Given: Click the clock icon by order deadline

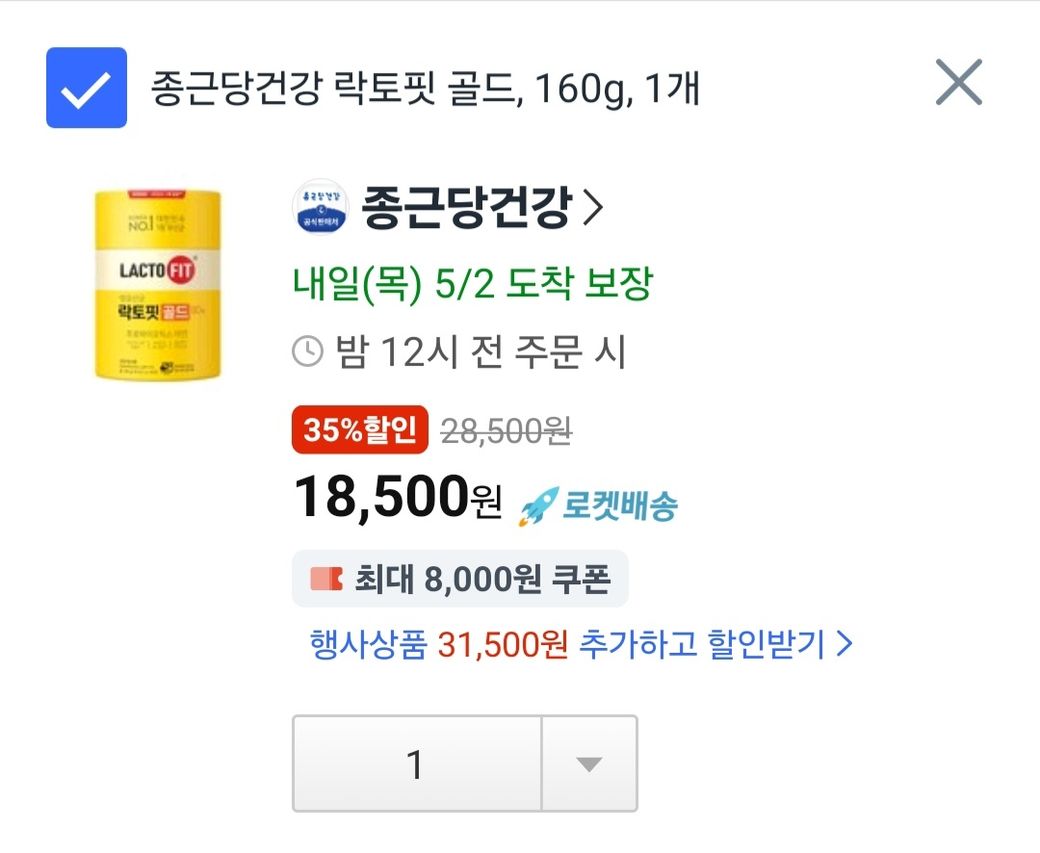Looking at the screenshot, I should coord(307,351).
